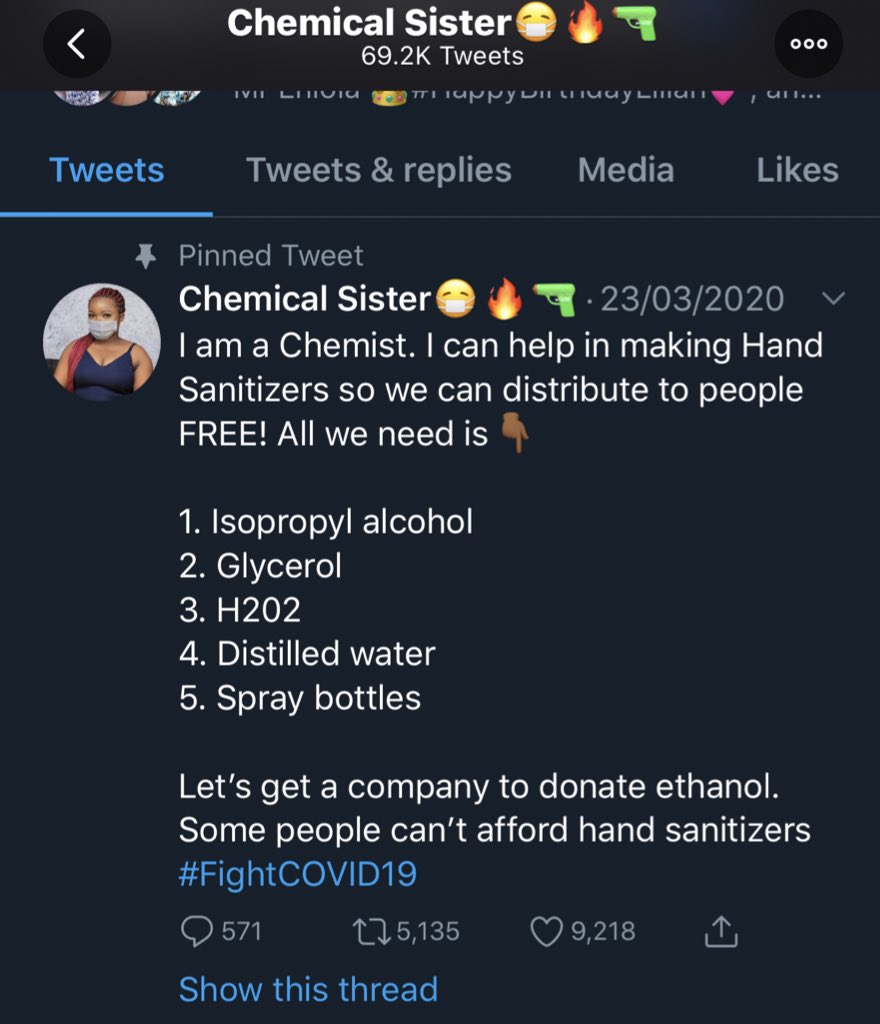Open Chemical Sister name in pinned tweet
This screenshot has height=1024, width=880.
304,299
